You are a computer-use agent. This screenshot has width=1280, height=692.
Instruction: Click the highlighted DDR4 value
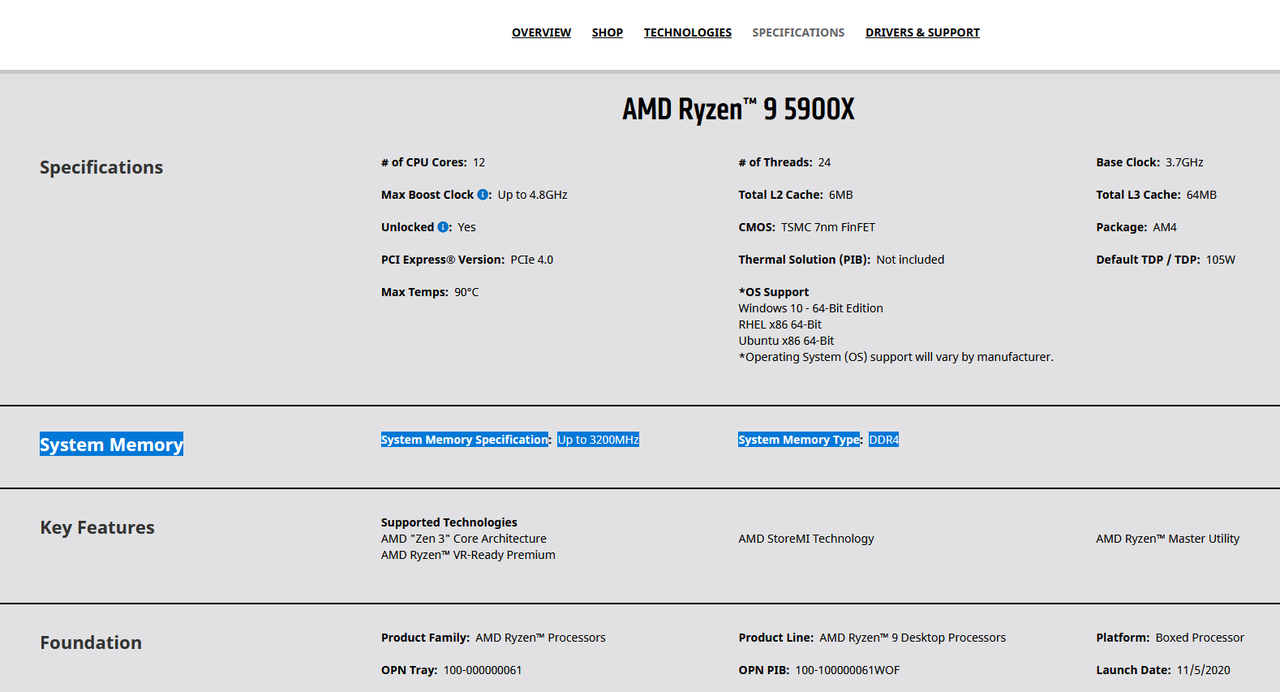click(x=884, y=439)
